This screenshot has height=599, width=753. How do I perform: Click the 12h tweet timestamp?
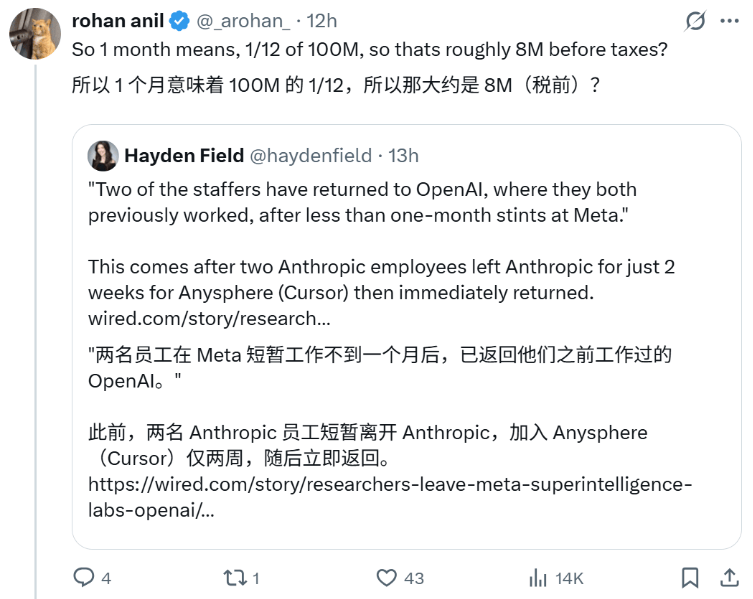coord(321,20)
